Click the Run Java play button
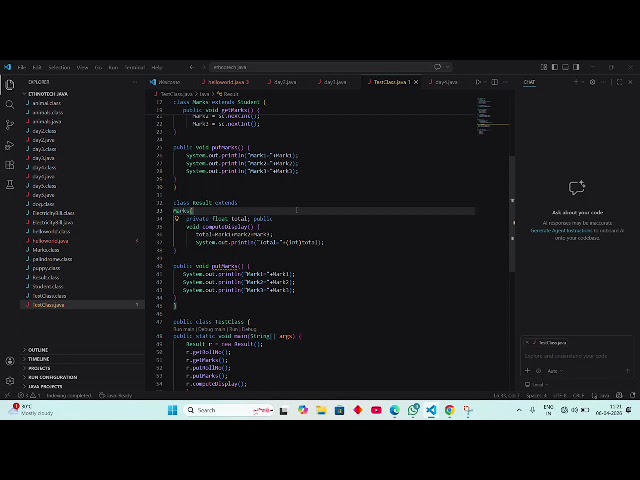 click(x=478, y=82)
